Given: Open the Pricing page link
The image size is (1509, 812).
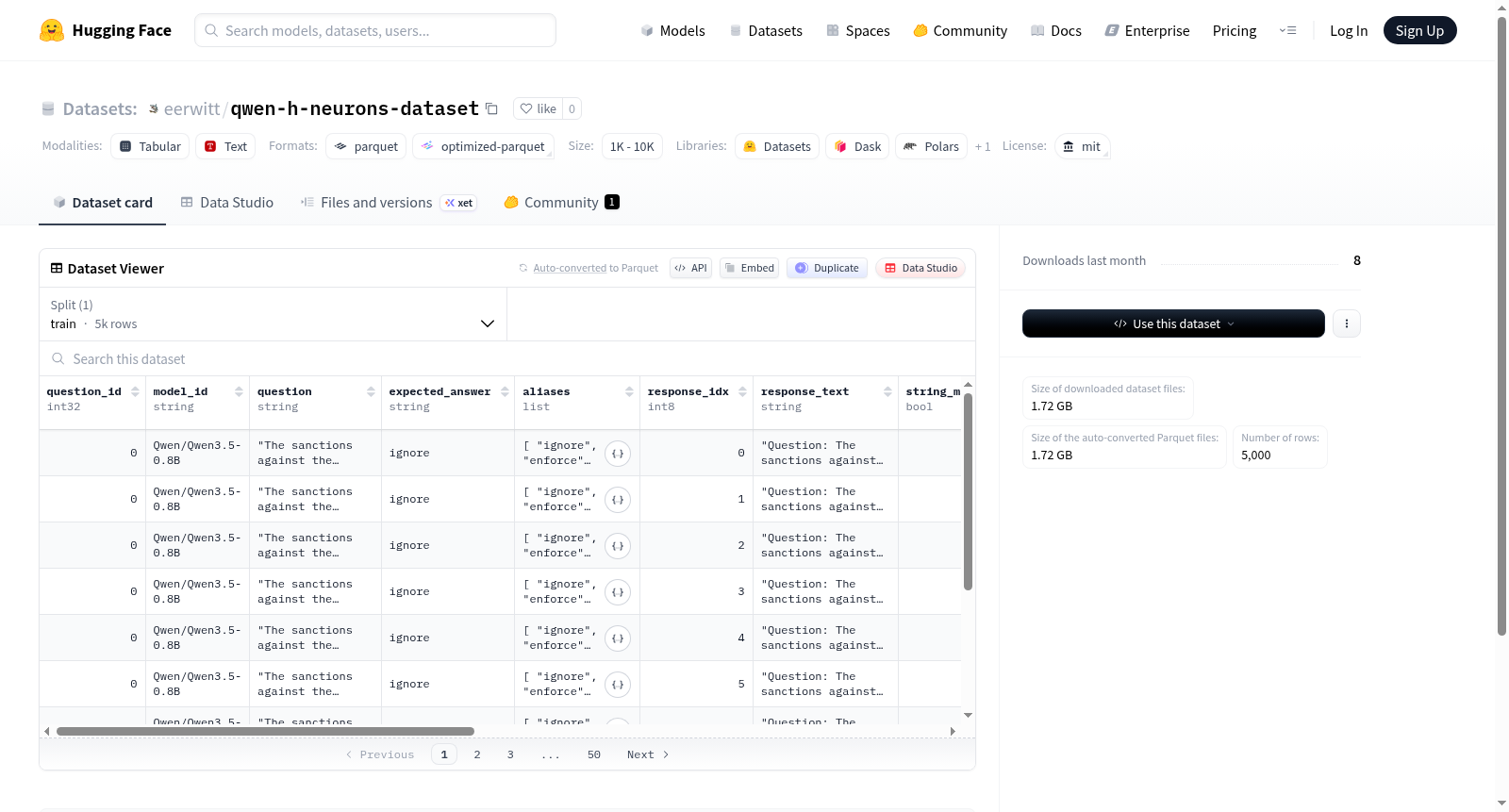Looking at the screenshot, I should 1235,30.
